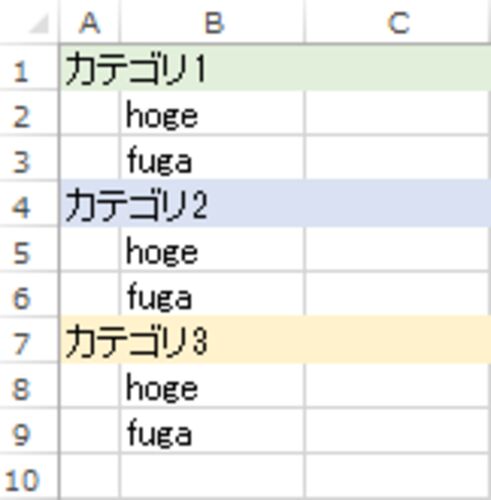Viewport: 491px width, 500px height.
Task: Click the select-all corner triangle
Action: pyautogui.click(x=39, y=24)
